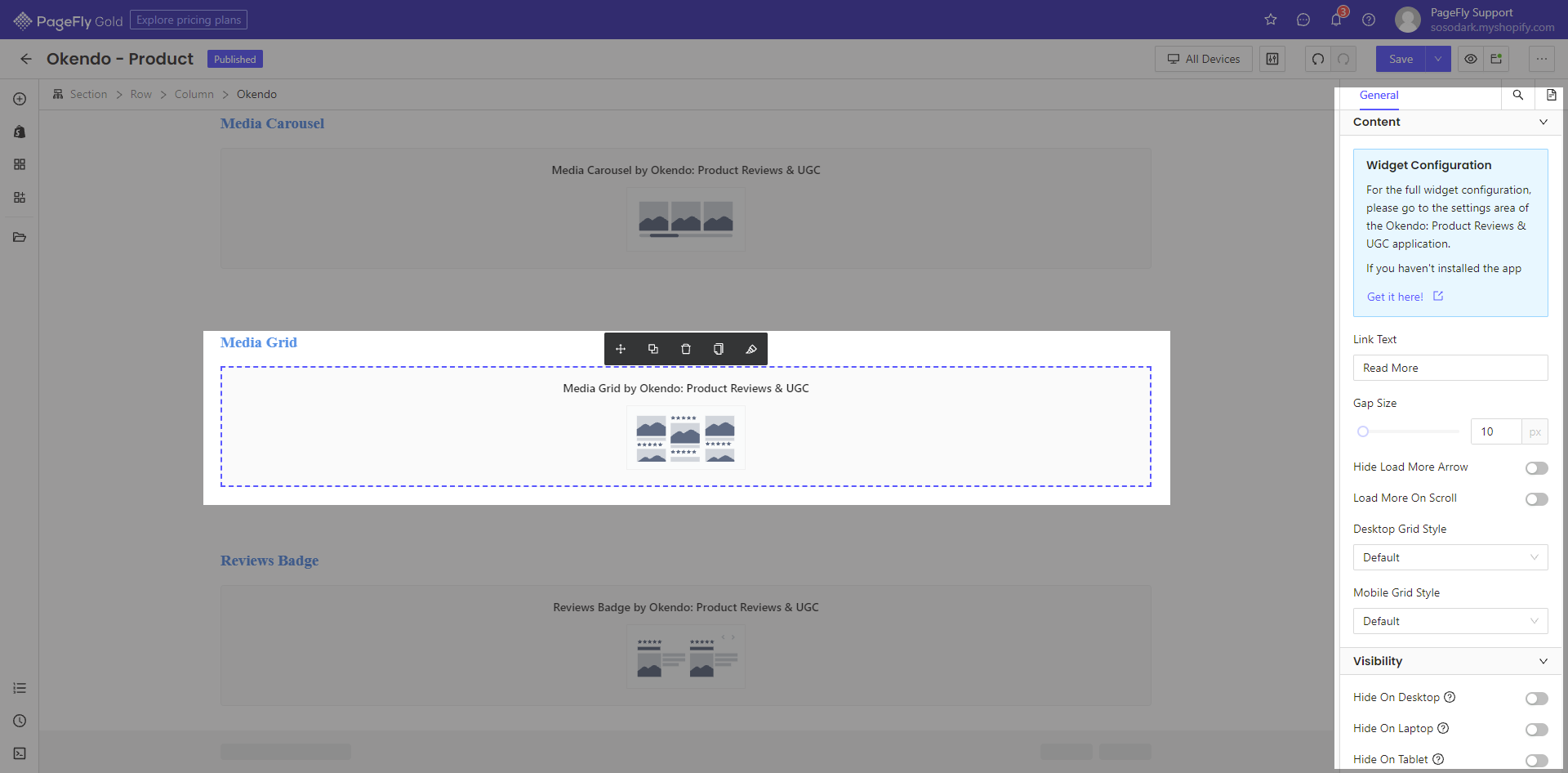Select the Media Carousel widget thumbnail

coord(686,219)
